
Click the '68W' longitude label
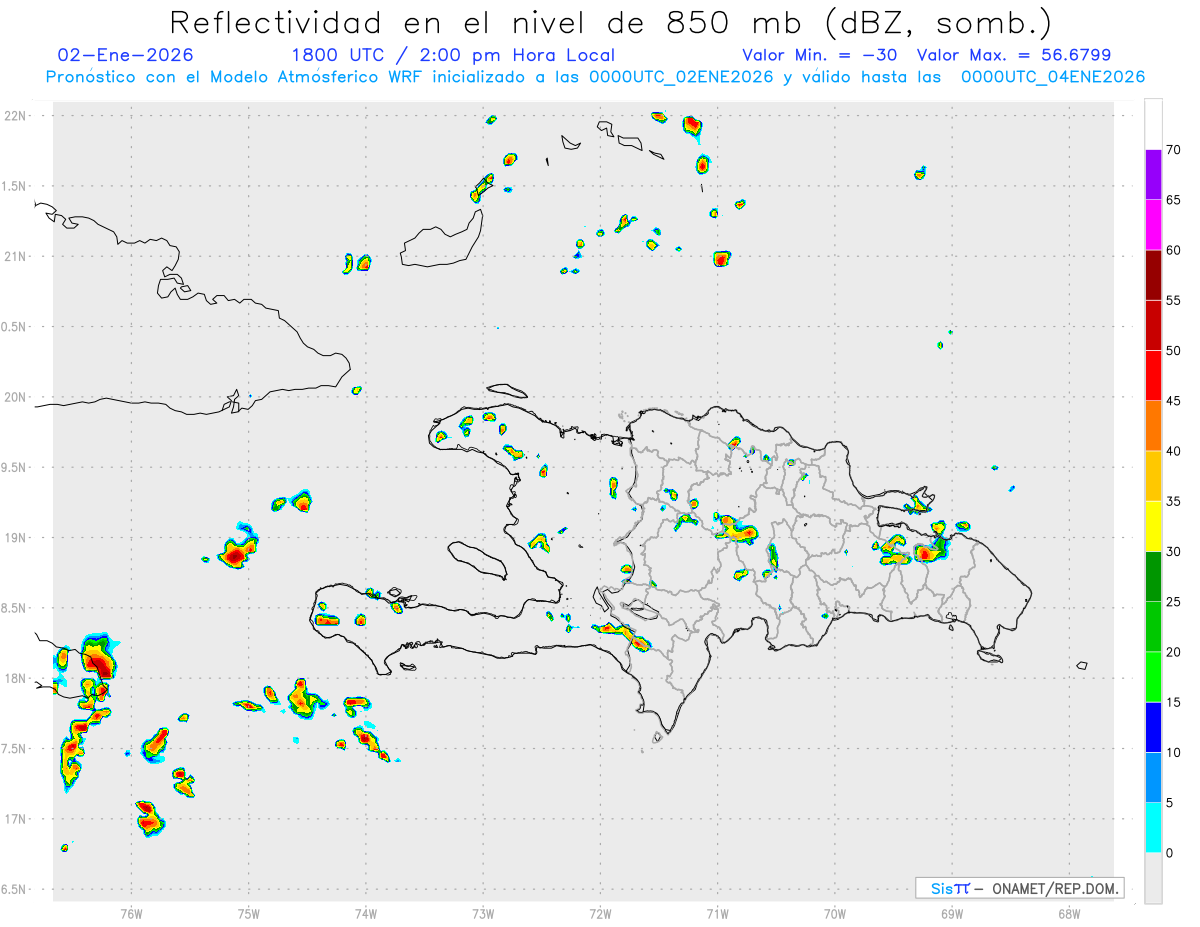(1069, 914)
